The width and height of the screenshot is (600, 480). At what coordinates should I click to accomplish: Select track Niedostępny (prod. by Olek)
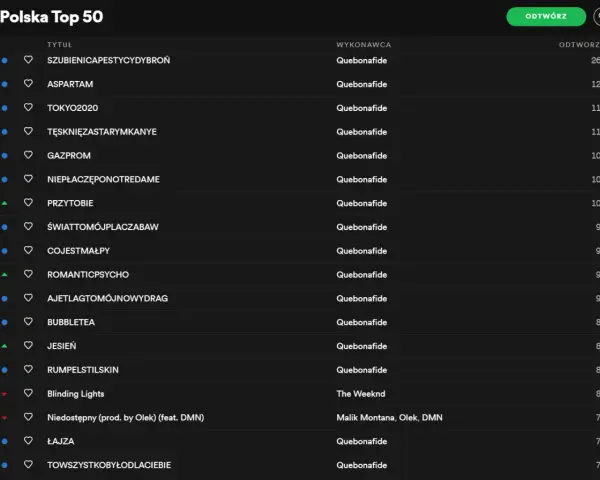coord(126,418)
